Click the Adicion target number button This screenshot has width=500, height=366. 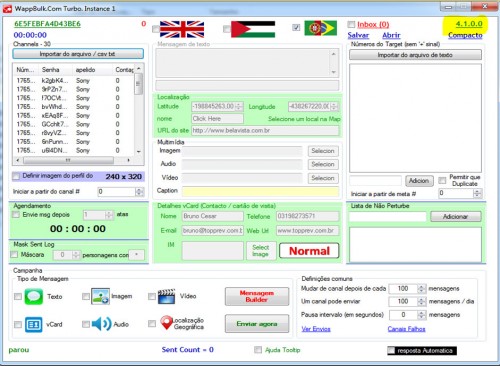pos(419,181)
